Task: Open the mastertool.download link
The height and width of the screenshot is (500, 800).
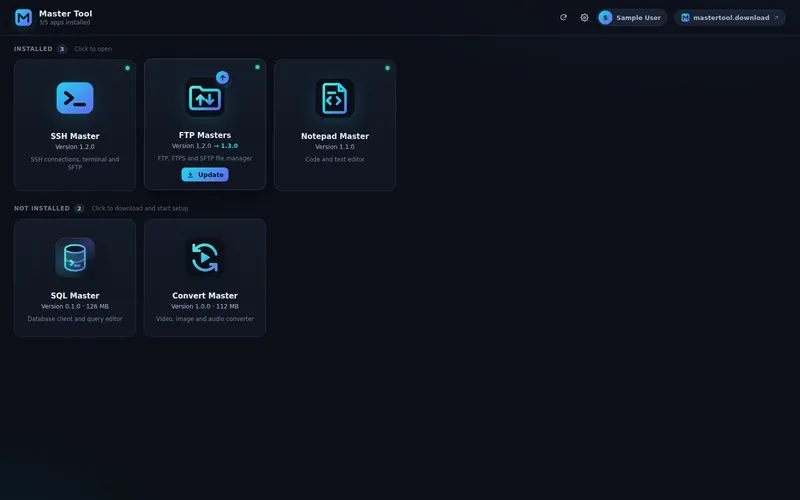Action: [730, 17]
